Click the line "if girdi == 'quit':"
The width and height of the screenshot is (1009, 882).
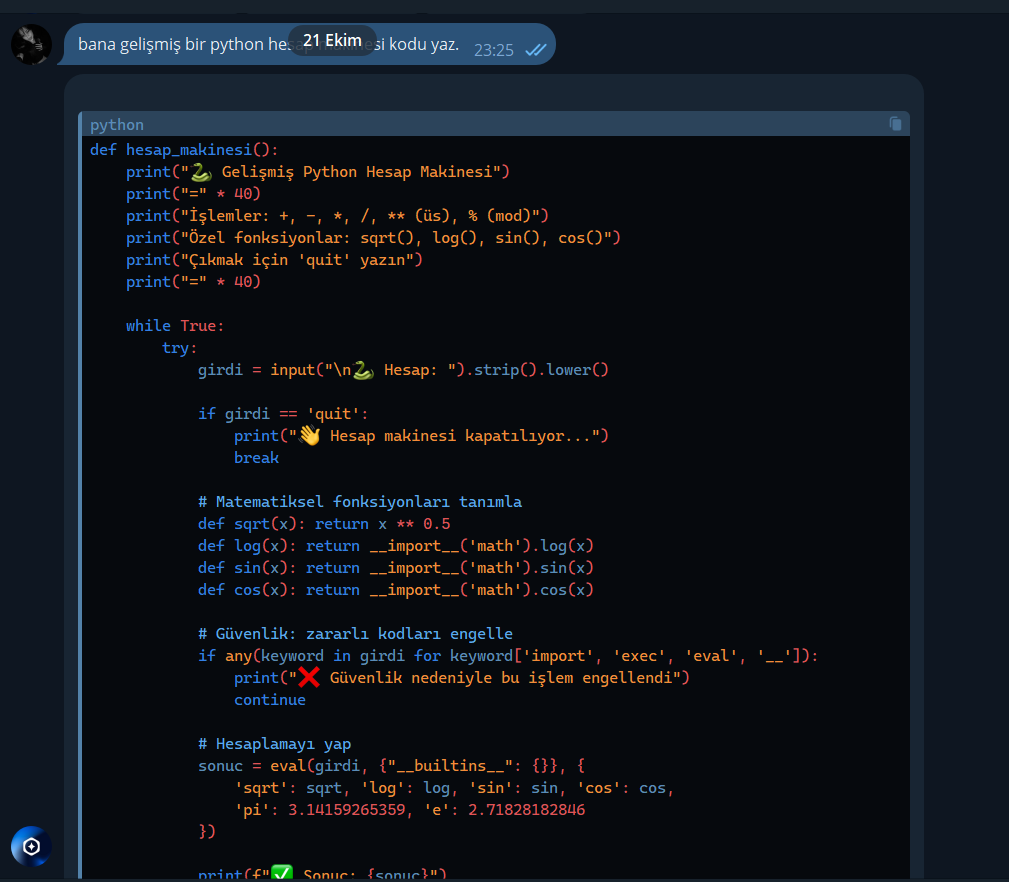tap(283, 414)
